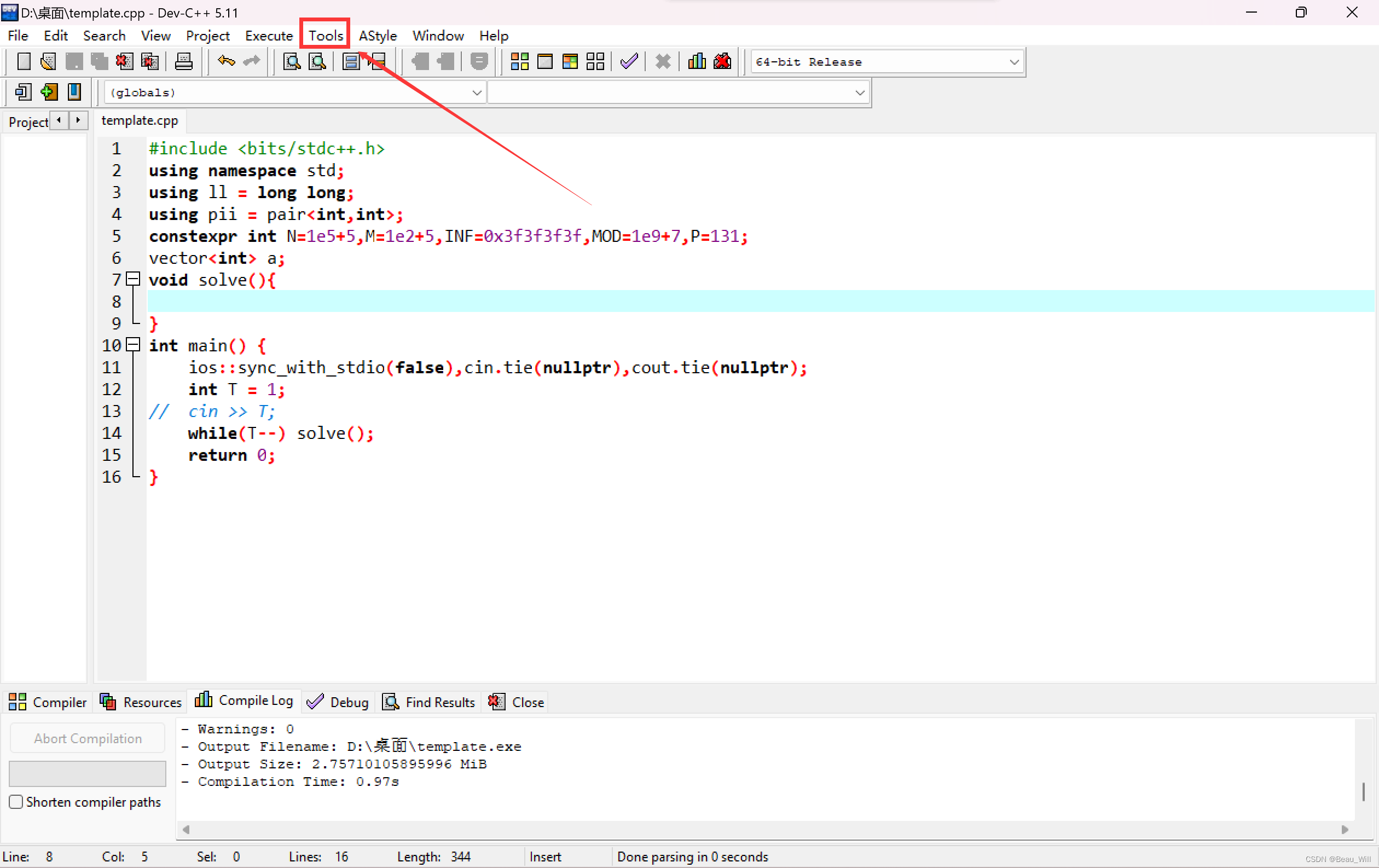Image resolution: width=1379 pixels, height=868 pixels.
Task: Click the Find Results tab
Action: click(429, 702)
